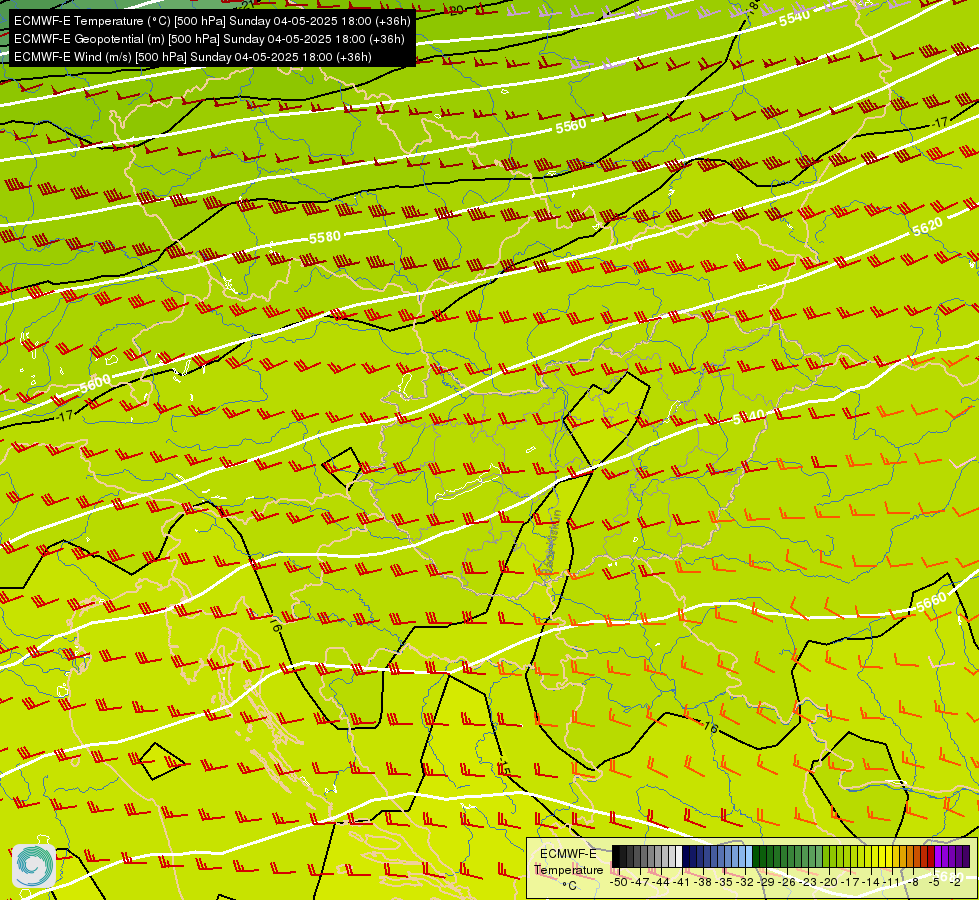Click the -11 value in the legend

pyautogui.click(x=893, y=882)
